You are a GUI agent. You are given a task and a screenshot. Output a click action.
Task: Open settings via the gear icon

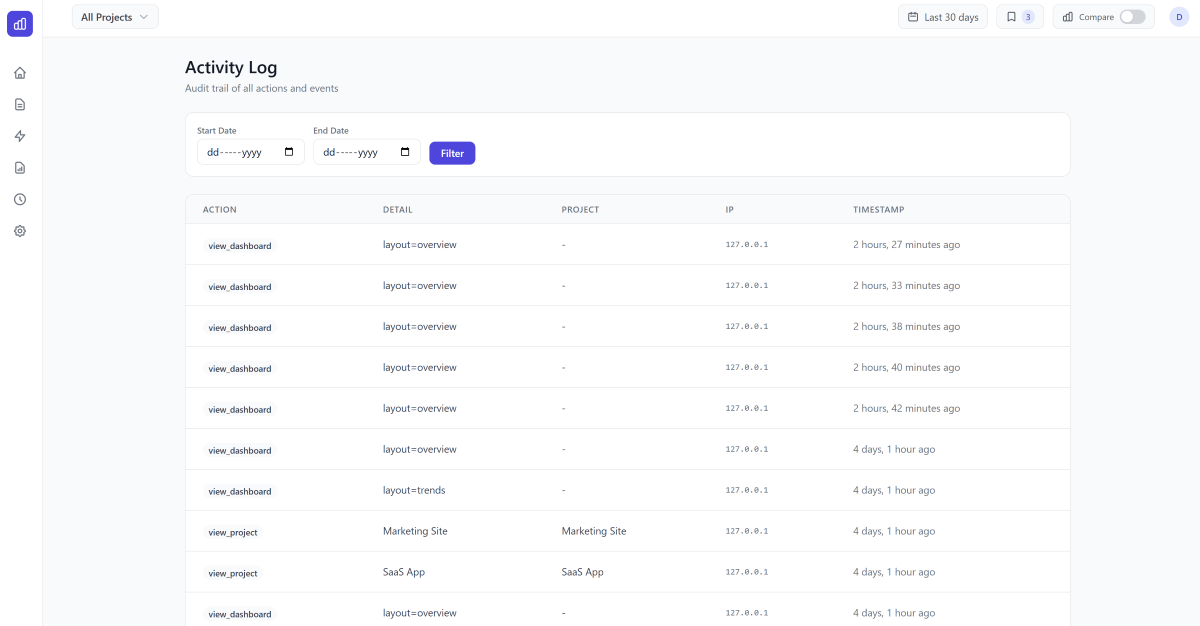20,231
